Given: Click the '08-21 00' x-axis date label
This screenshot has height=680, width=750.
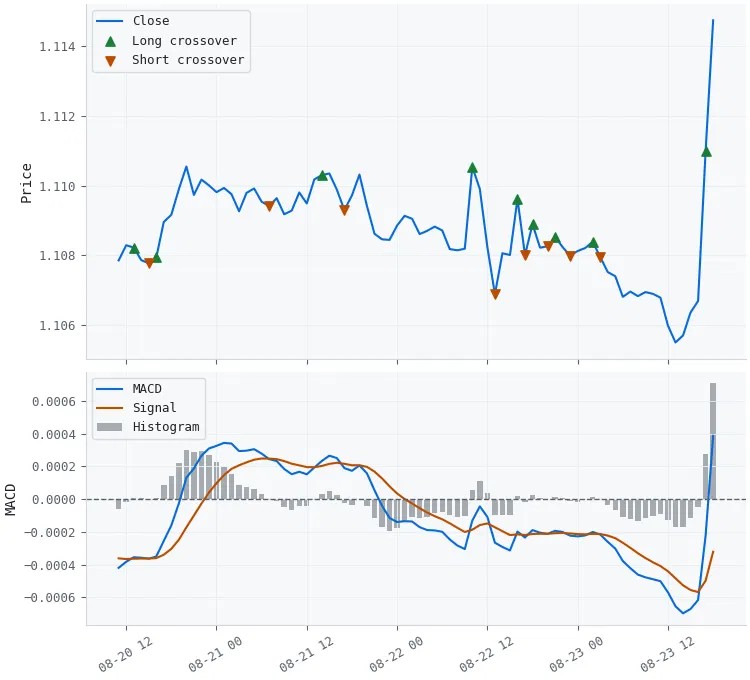Looking at the screenshot, I should click(x=215, y=654).
